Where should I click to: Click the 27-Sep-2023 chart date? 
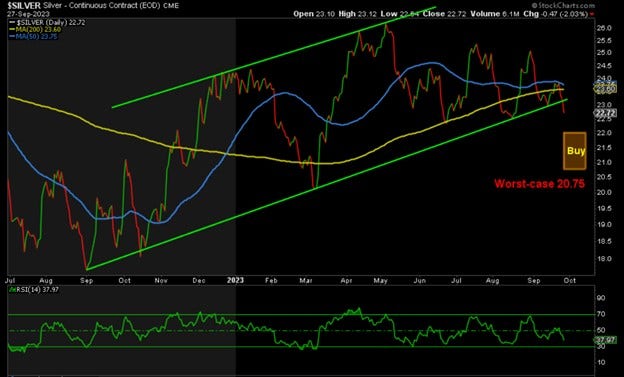coord(28,14)
